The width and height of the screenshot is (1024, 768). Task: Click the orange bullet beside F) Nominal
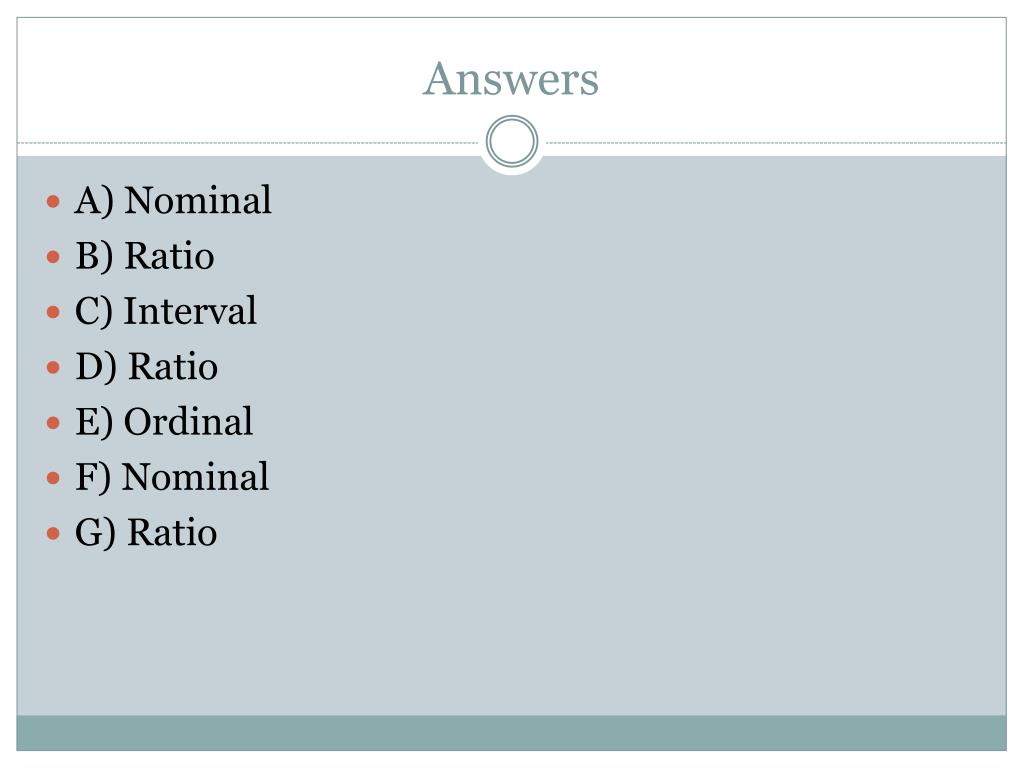tap(54, 478)
